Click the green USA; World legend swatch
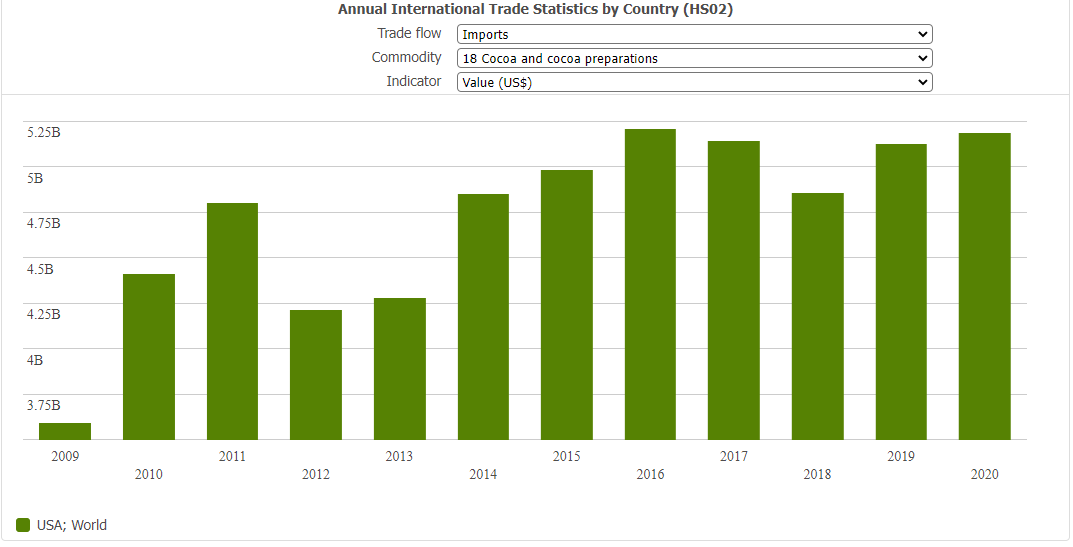Screen dimensions: 1073x547 (23, 525)
